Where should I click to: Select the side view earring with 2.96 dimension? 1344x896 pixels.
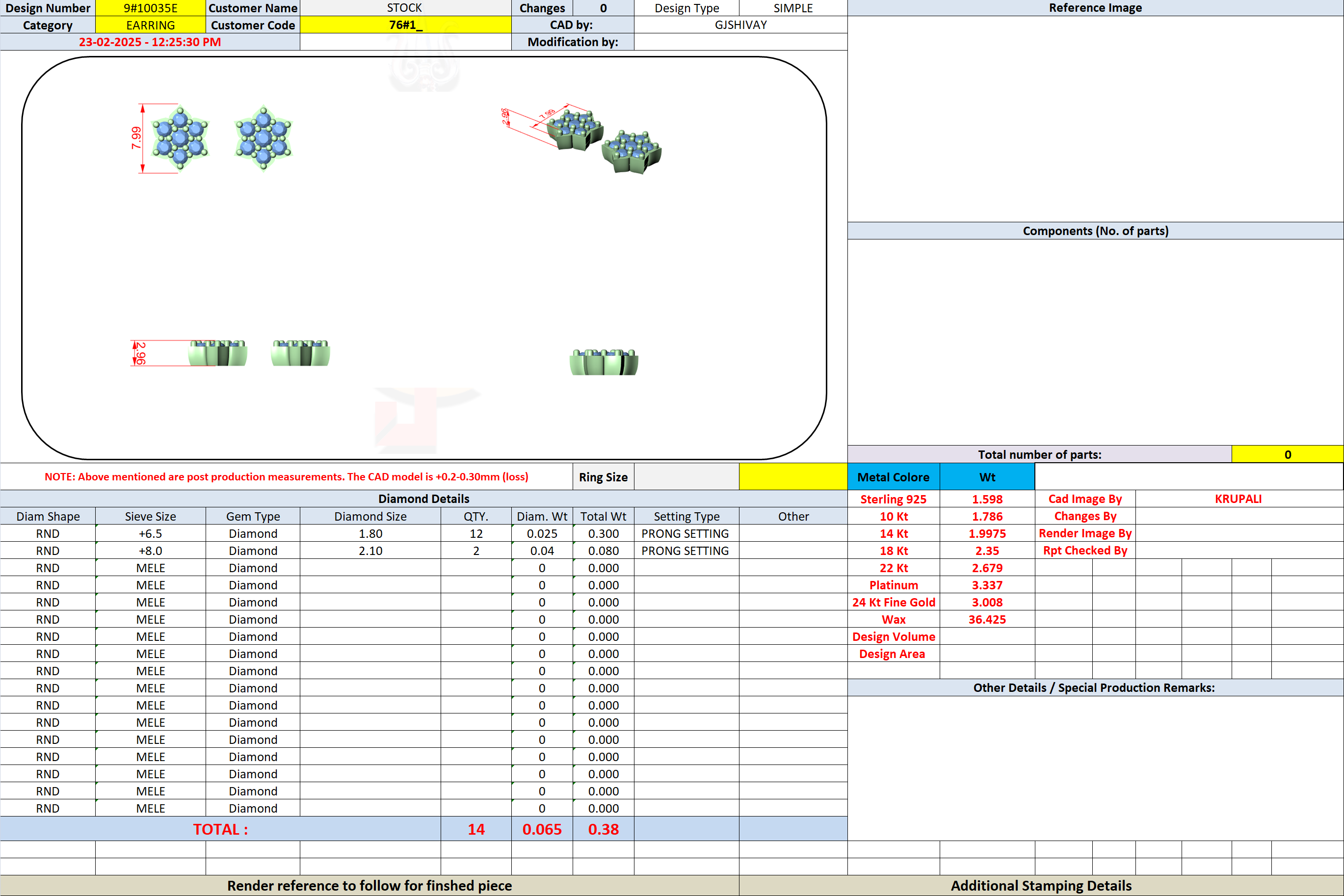point(218,353)
